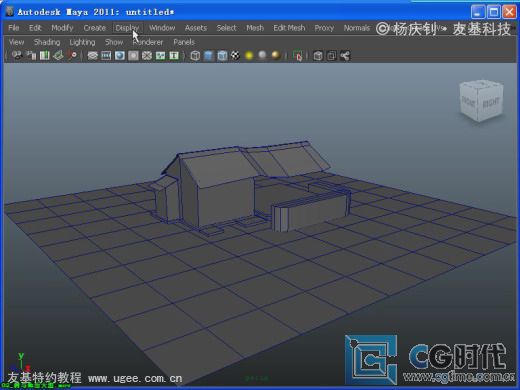Screen dimensions: 520x390
Task: Toggle the Gate Mask icon
Action: click(133, 55)
